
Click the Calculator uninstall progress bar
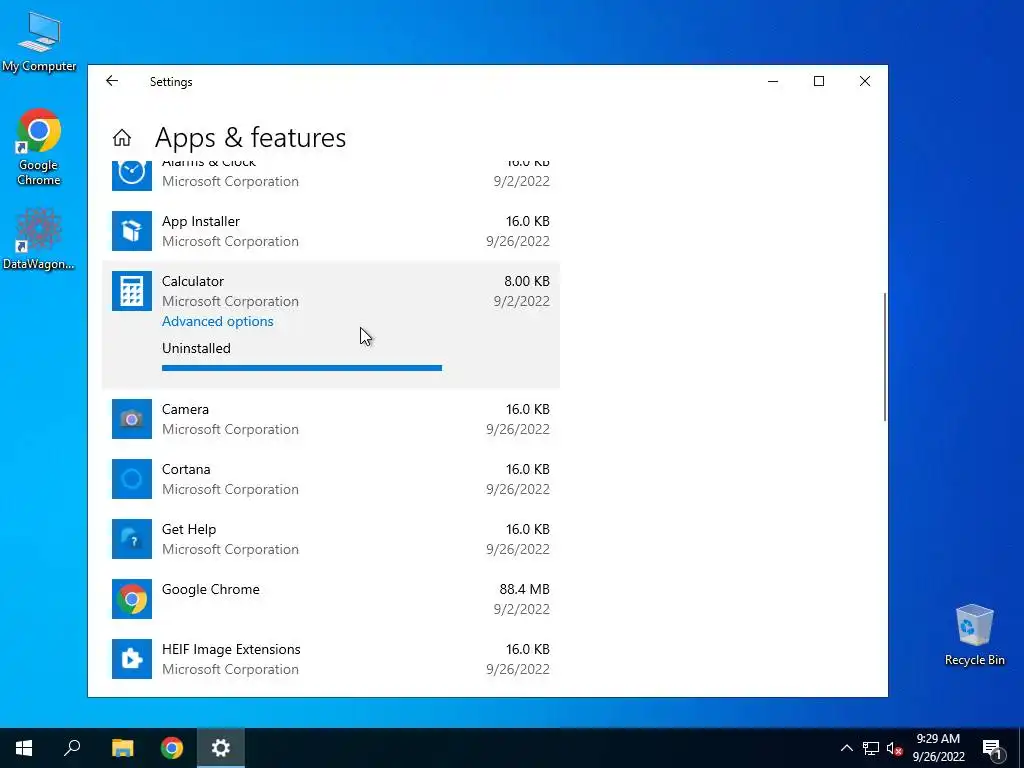click(302, 368)
